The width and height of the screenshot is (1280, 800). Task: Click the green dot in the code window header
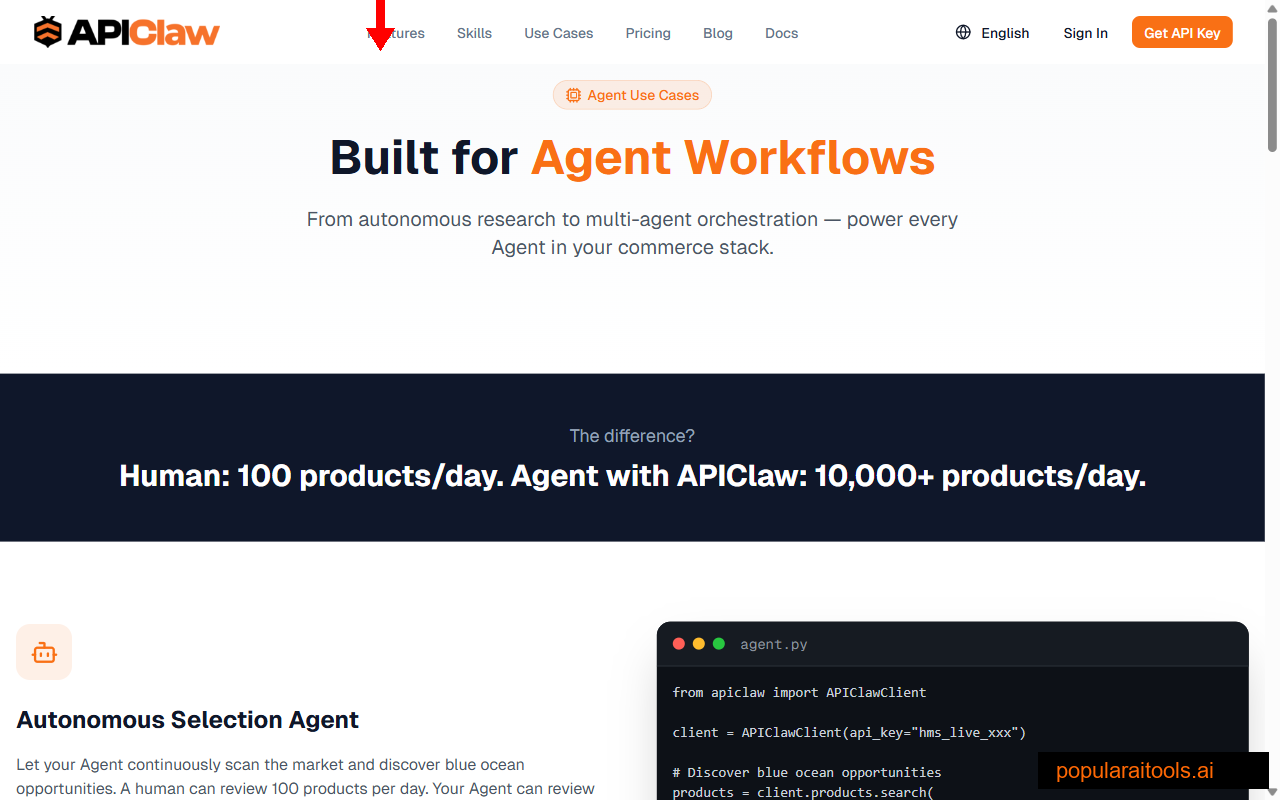[719, 644]
